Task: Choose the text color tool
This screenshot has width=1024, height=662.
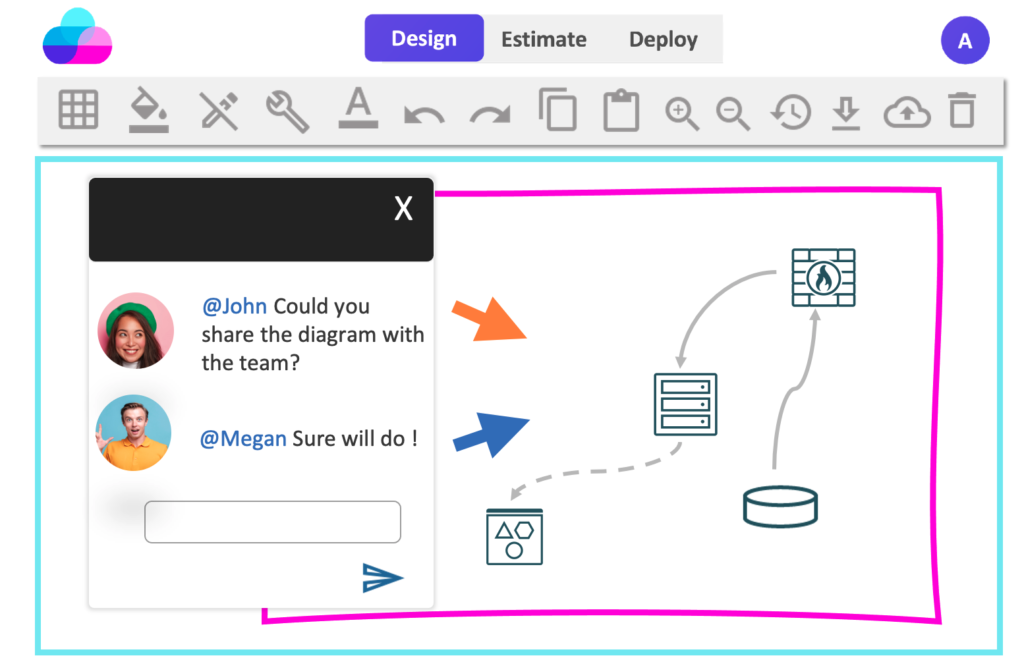Action: pyautogui.click(x=358, y=108)
